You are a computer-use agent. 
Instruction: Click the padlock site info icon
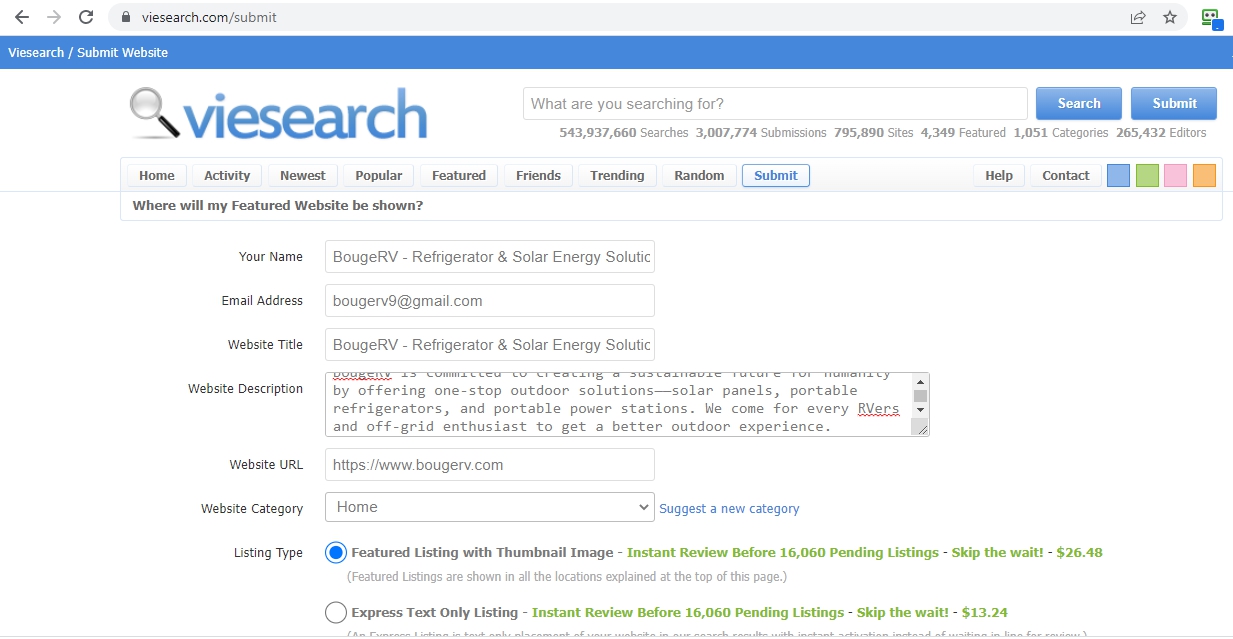(x=126, y=17)
